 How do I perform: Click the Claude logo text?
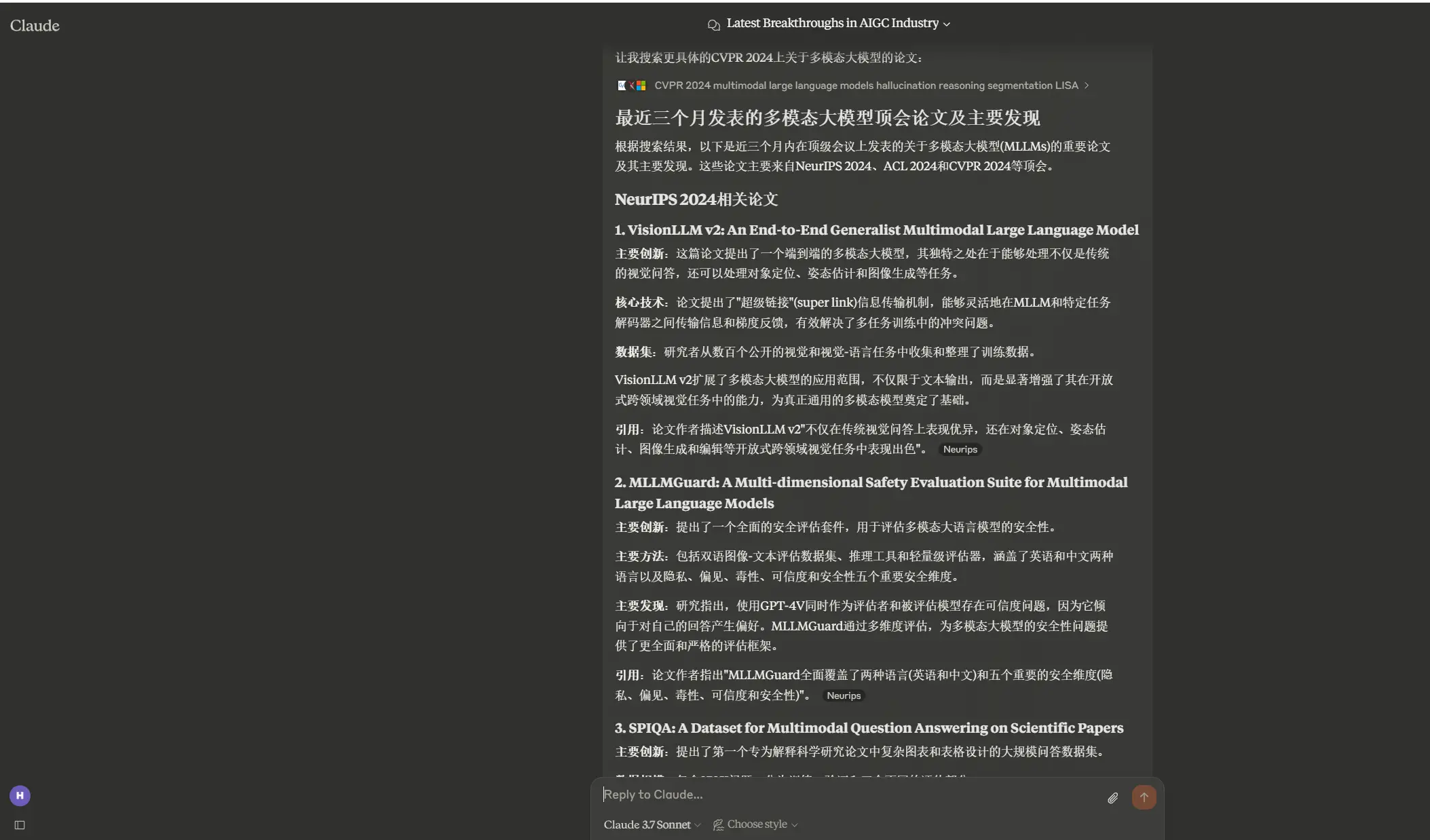pos(35,26)
